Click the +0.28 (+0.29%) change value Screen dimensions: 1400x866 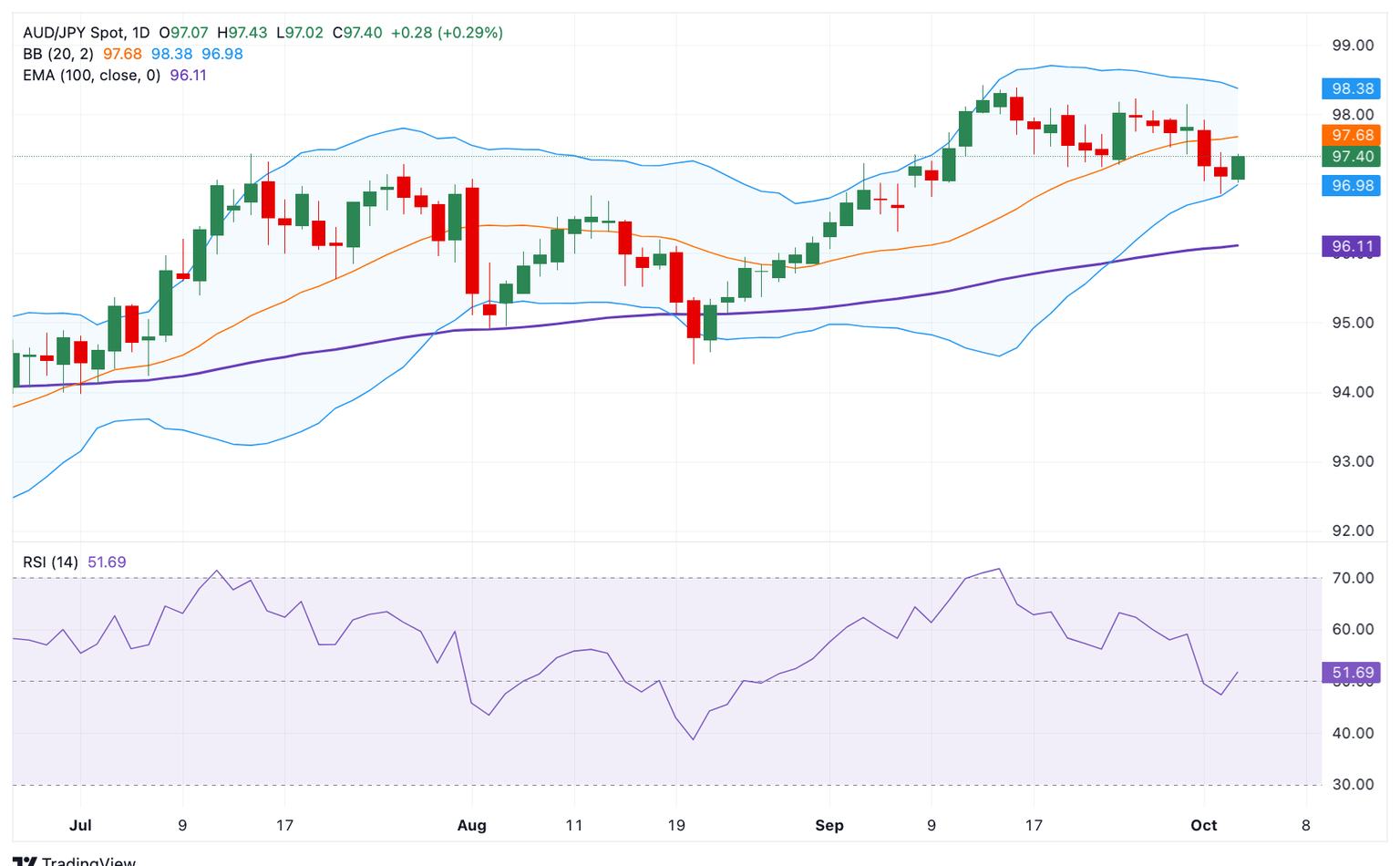[x=447, y=33]
